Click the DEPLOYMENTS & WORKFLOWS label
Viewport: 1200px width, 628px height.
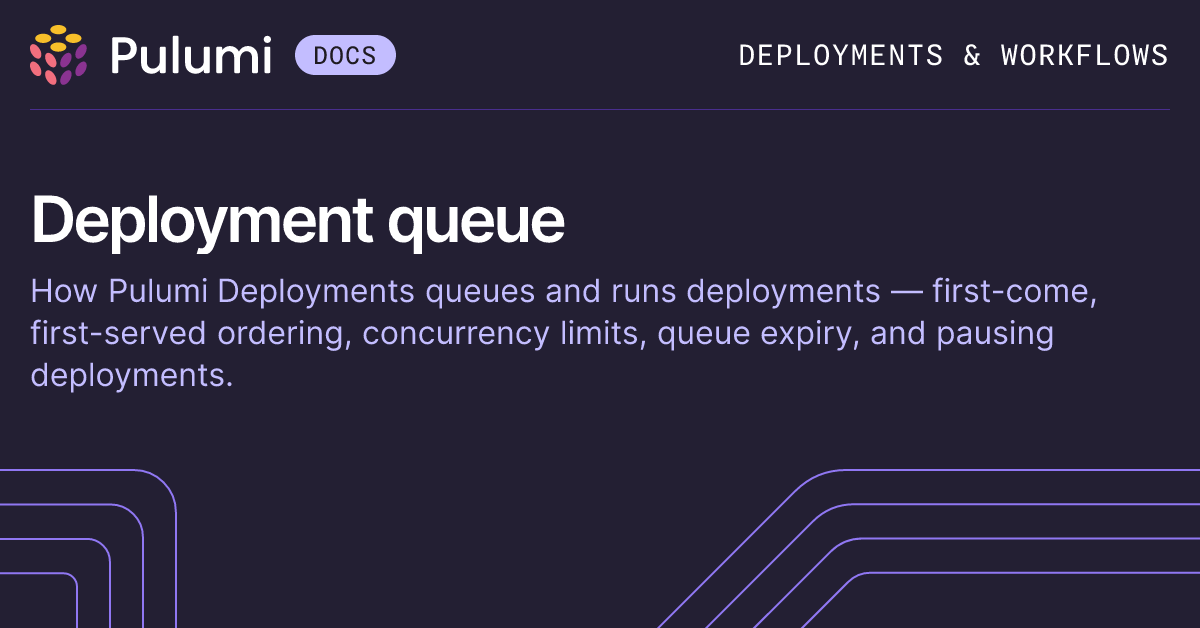(x=953, y=55)
